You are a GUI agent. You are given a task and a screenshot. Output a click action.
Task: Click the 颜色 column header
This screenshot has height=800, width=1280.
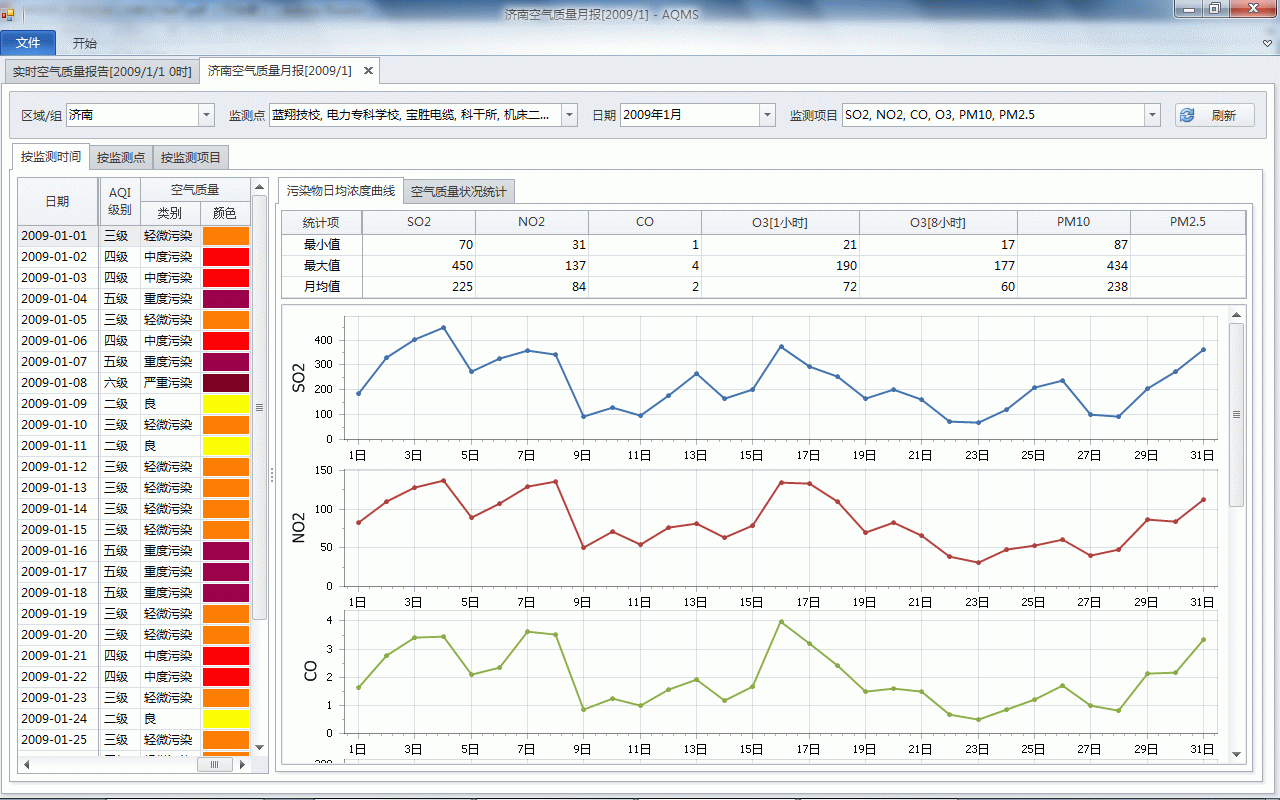(x=225, y=213)
